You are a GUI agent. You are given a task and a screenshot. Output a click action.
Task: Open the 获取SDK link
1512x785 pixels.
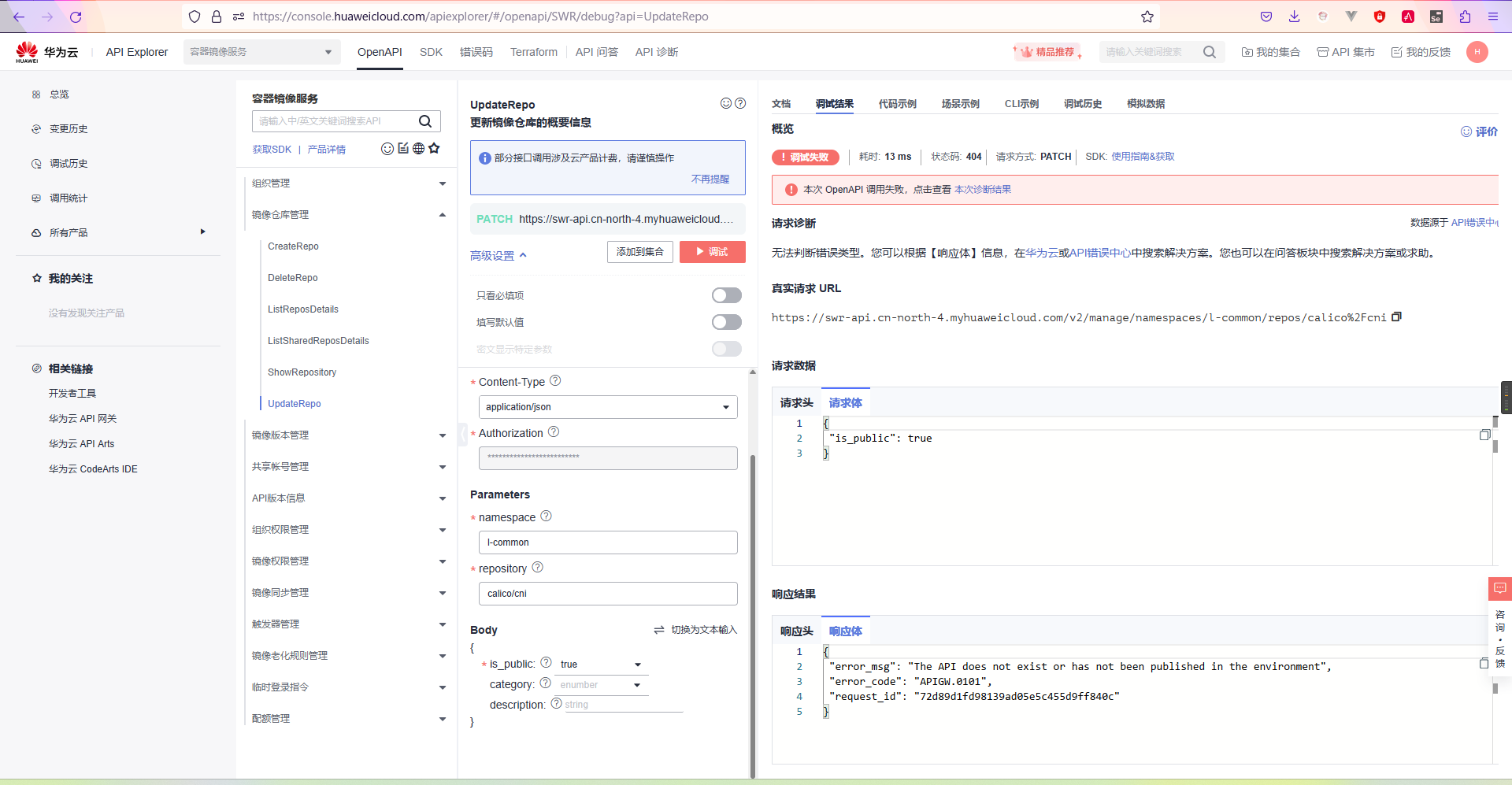point(272,150)
